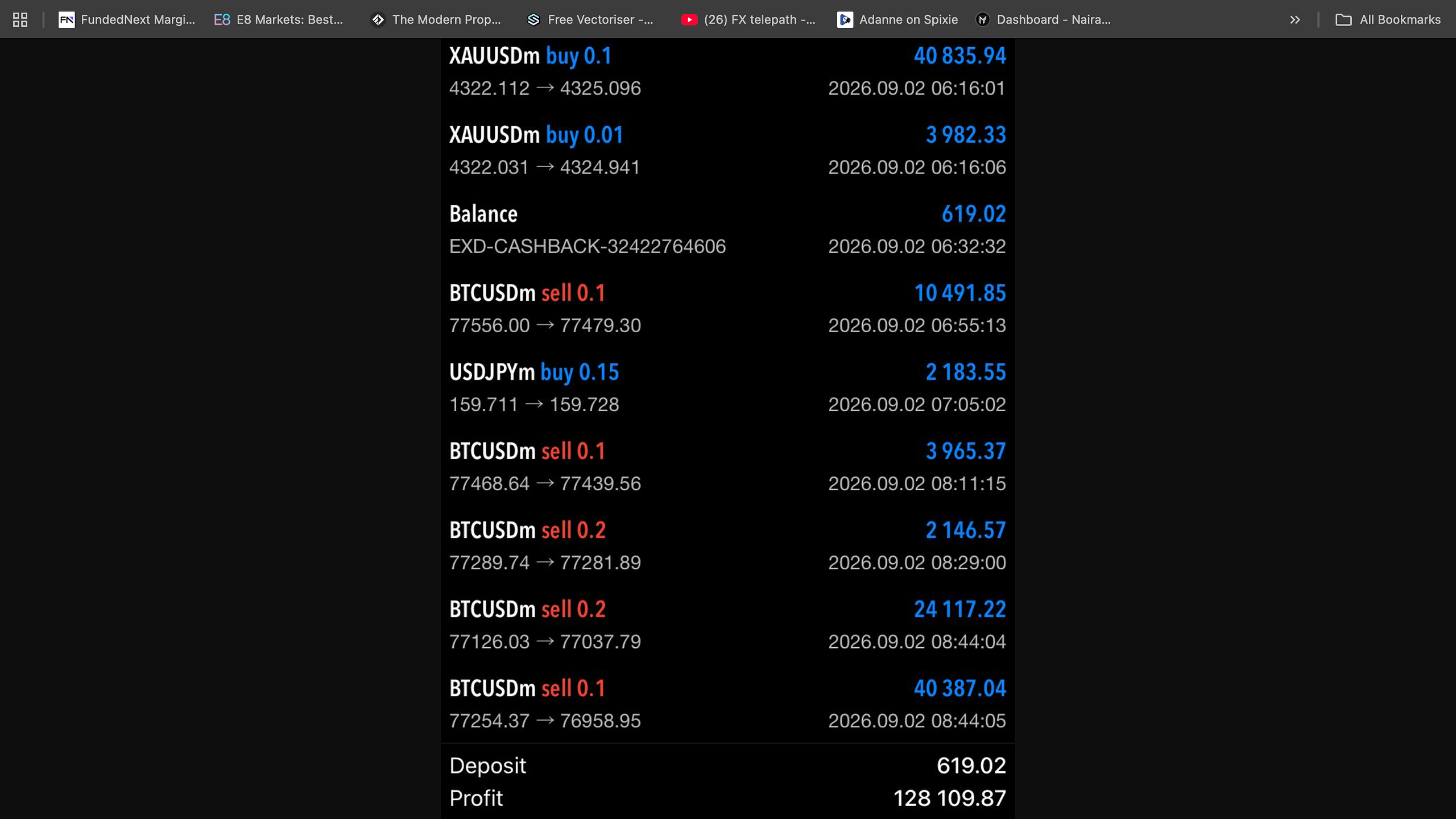This screenshot has height=819, width=1456.
Task: Click the Deposit summary label
Action: [x=487, y=766]
